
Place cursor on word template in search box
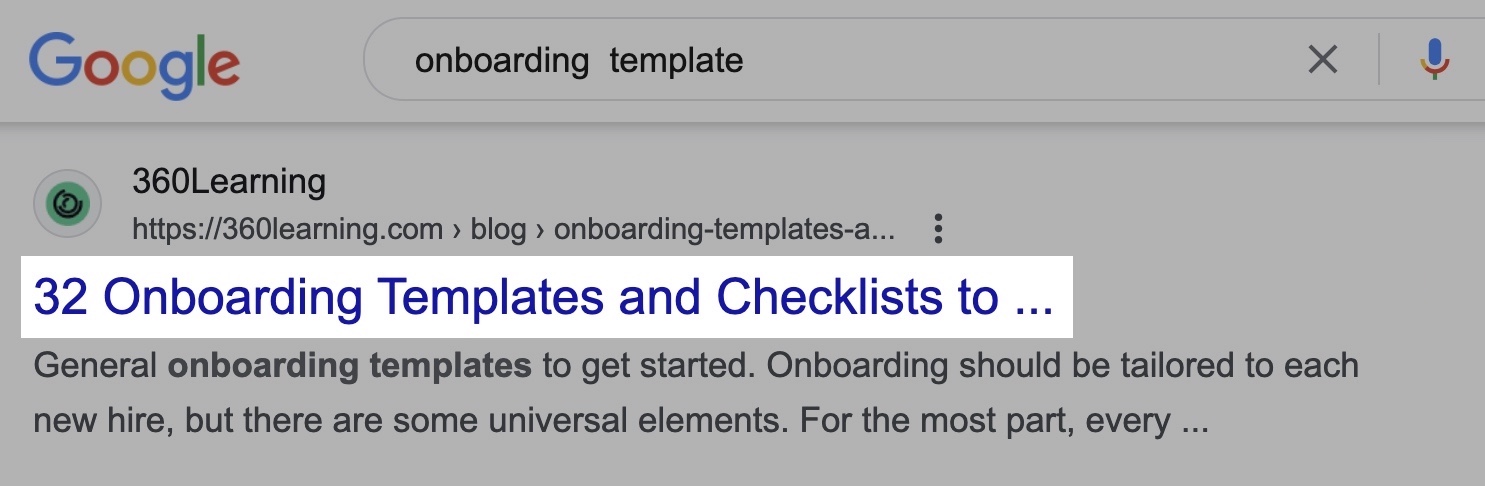tap(676, 62)
